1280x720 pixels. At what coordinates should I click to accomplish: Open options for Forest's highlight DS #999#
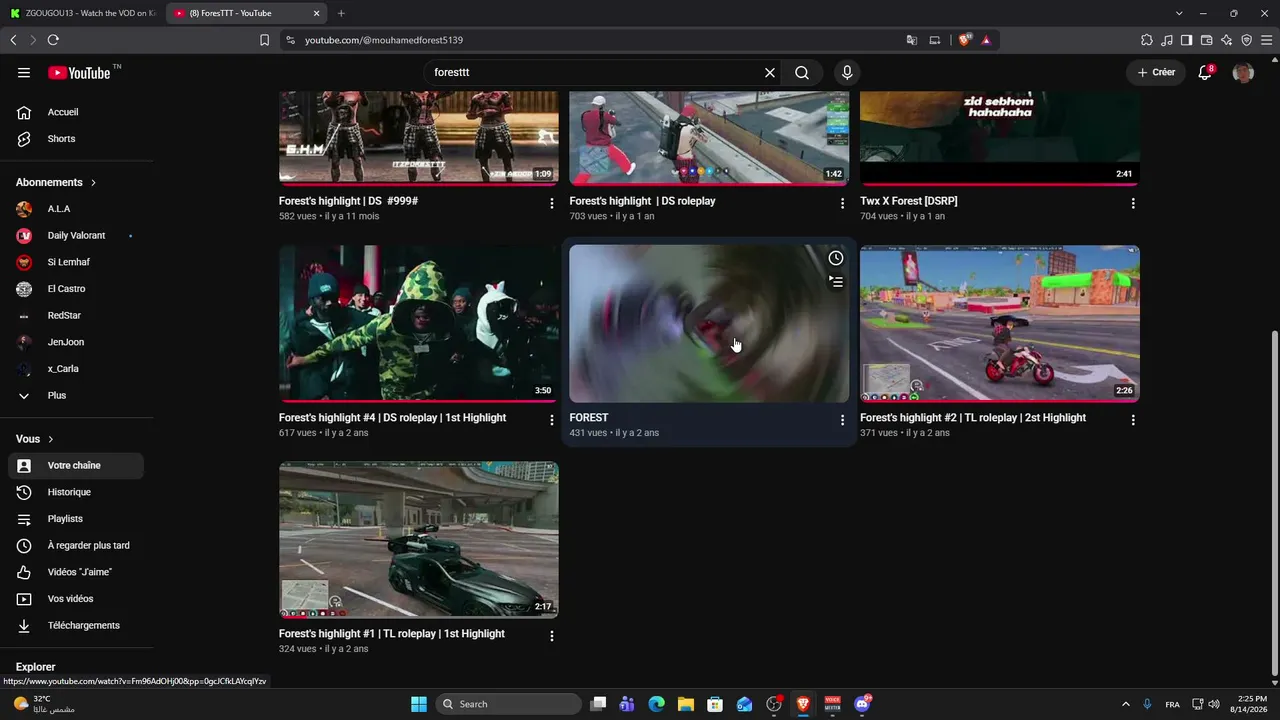[x=551, y=204]
